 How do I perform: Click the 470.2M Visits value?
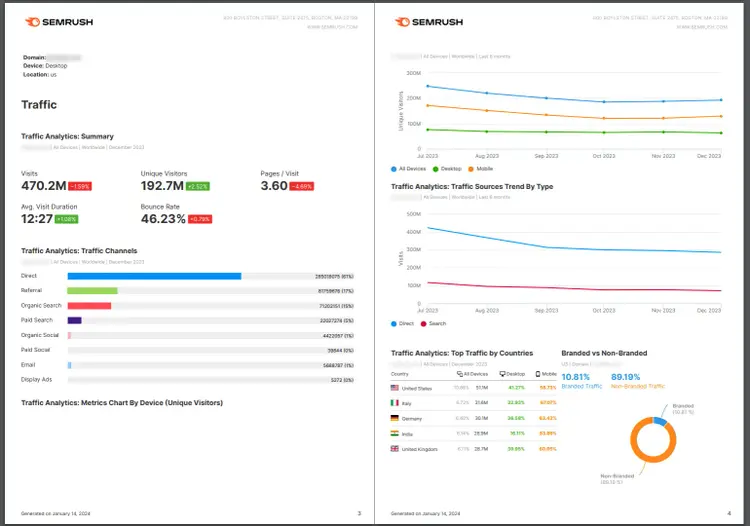pos(44,186)
